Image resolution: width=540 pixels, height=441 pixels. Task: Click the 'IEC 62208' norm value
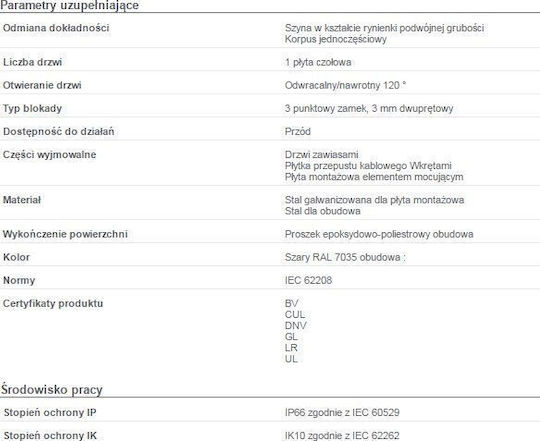pos(308,280)
